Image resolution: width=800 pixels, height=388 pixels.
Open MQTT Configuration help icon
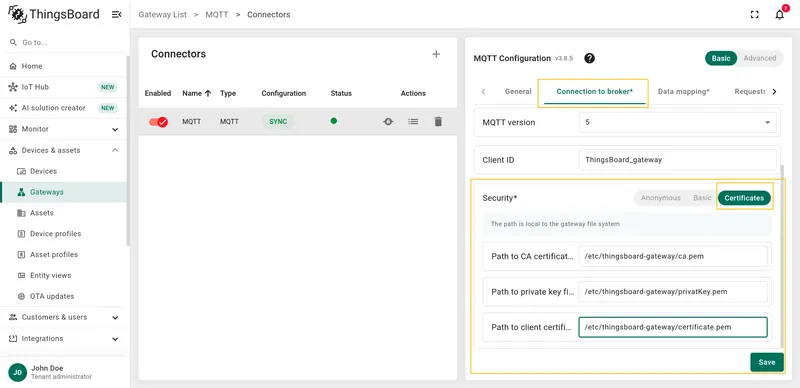(589, 58)
